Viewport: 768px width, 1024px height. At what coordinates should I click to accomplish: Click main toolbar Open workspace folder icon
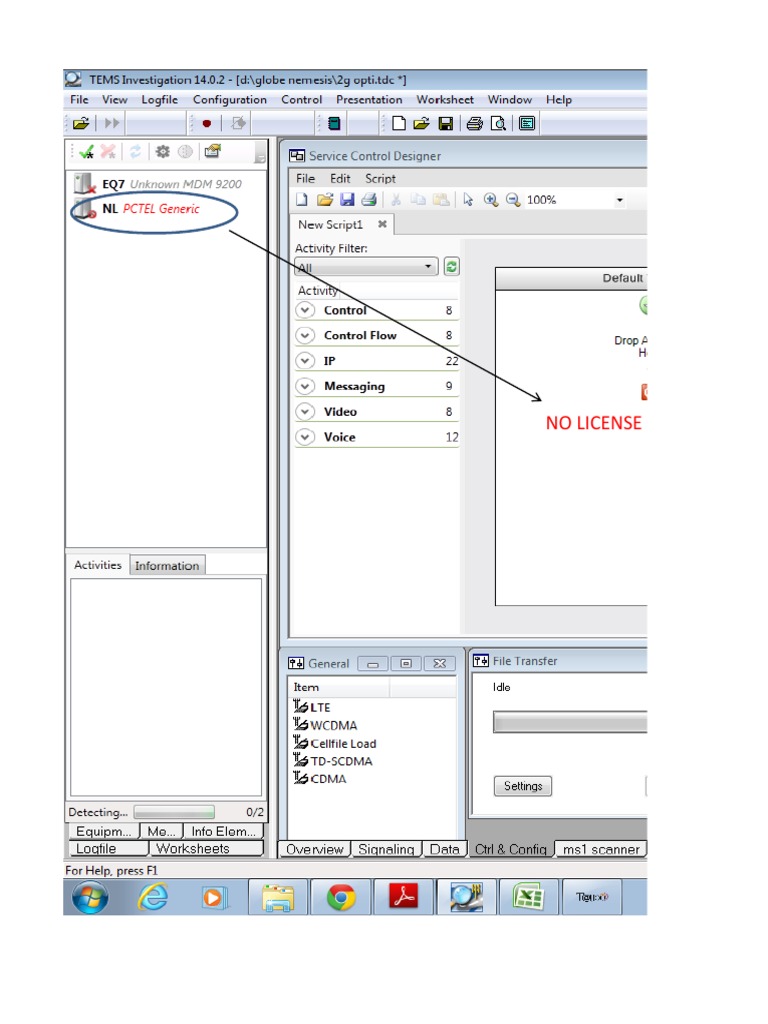pos(421,123)
